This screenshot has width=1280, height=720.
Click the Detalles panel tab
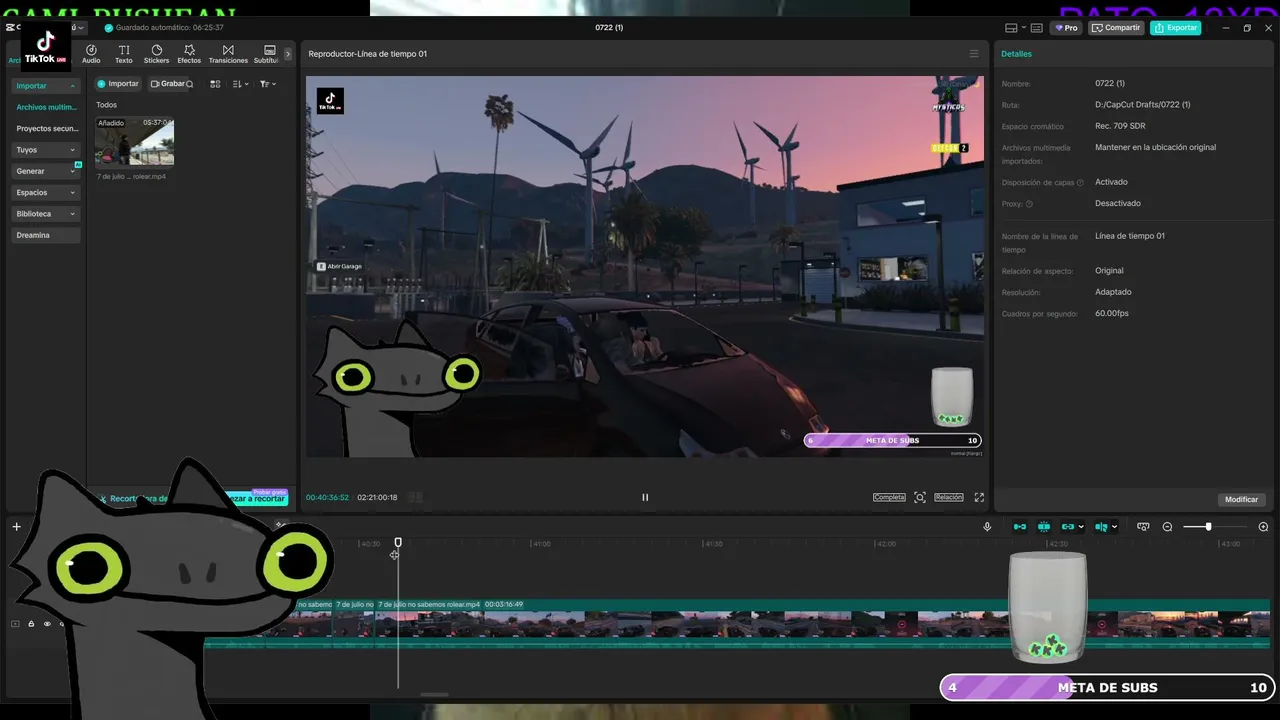[x=1016, y=54]
